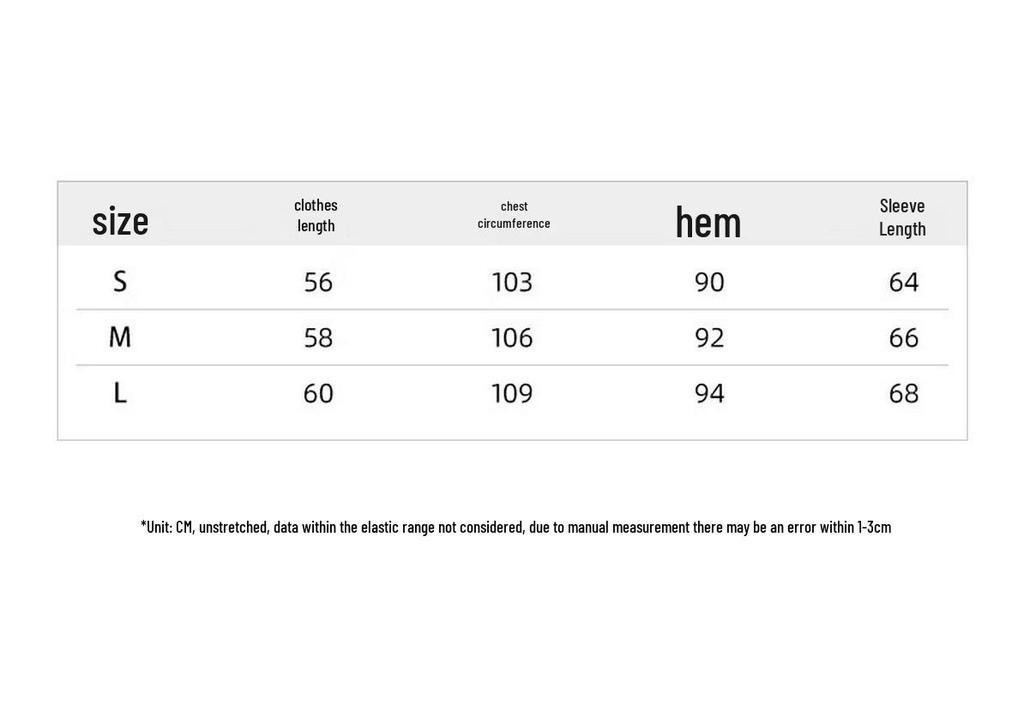Click hem value 90
The image size is (1024, 716).
[x=709, y=282]
